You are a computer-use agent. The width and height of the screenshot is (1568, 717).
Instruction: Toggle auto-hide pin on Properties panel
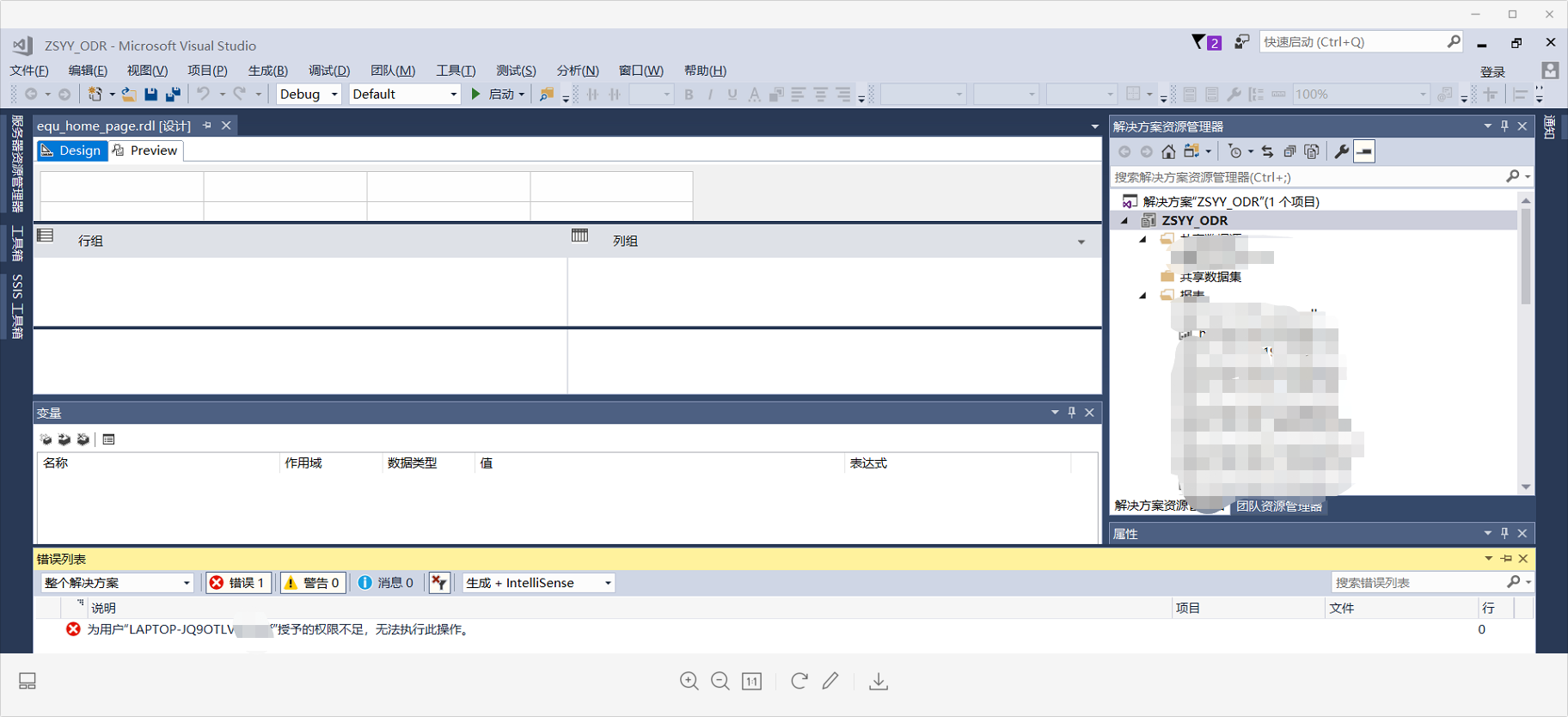tap(1504, 533)
